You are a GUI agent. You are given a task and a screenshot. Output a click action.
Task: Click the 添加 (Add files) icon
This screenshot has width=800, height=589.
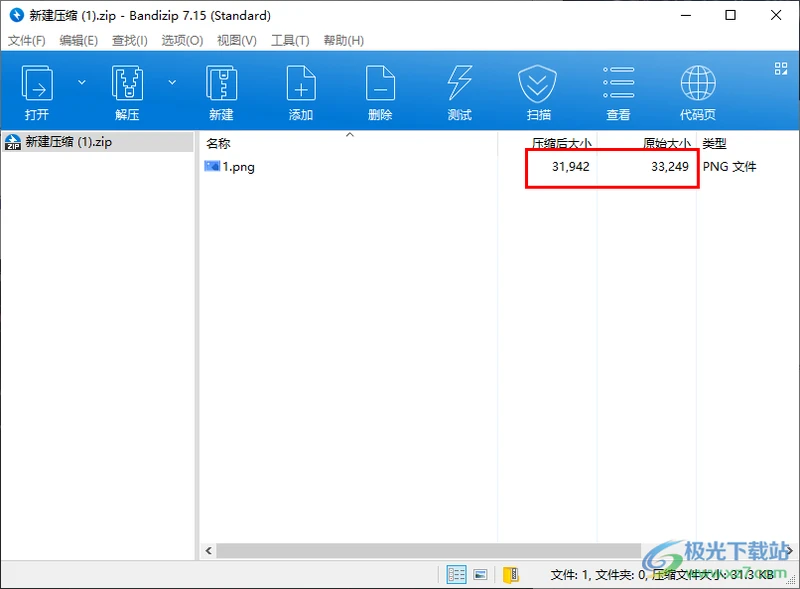[301, 92]
